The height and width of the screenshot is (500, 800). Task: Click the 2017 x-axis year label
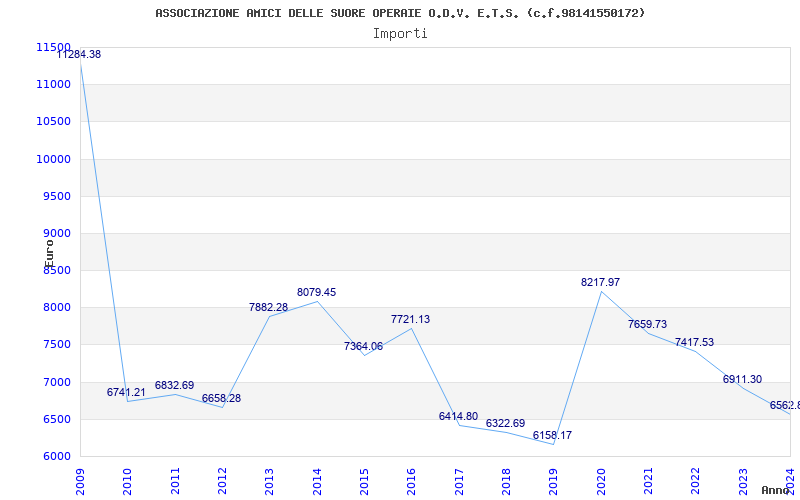[459, 482]
